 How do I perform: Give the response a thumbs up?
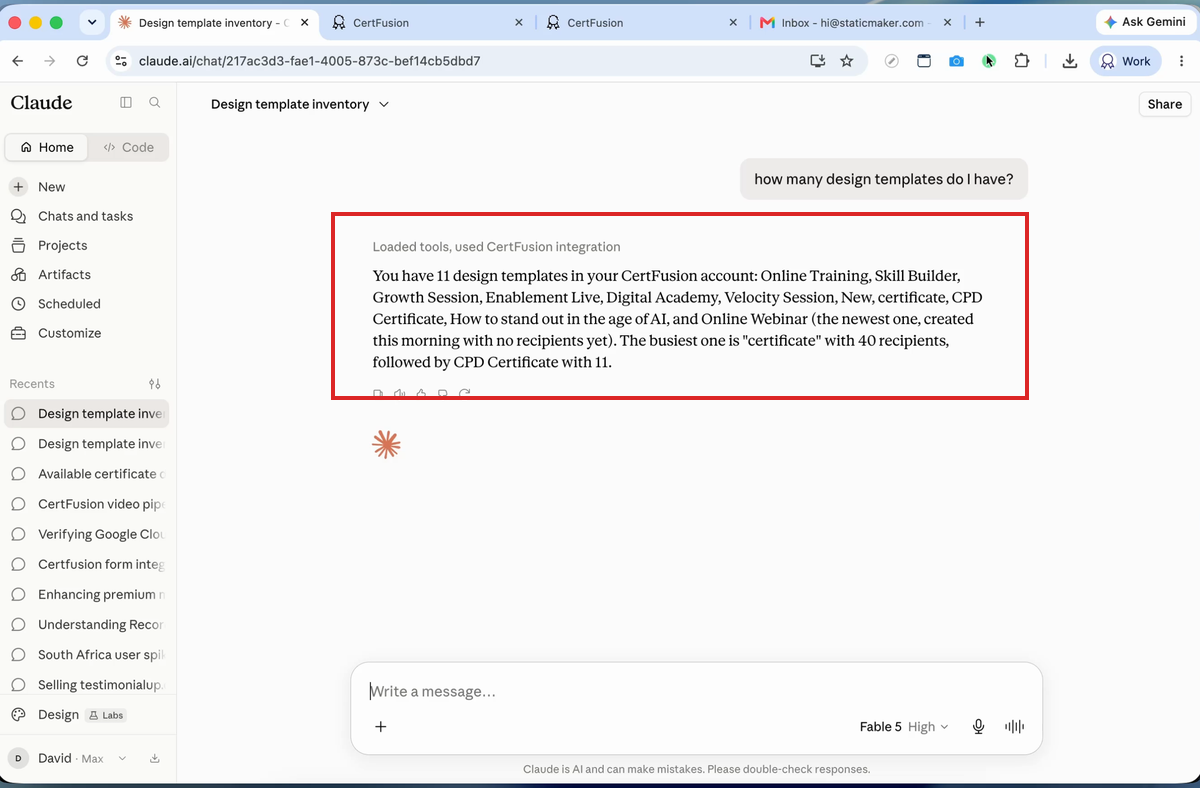click(421, 394)
